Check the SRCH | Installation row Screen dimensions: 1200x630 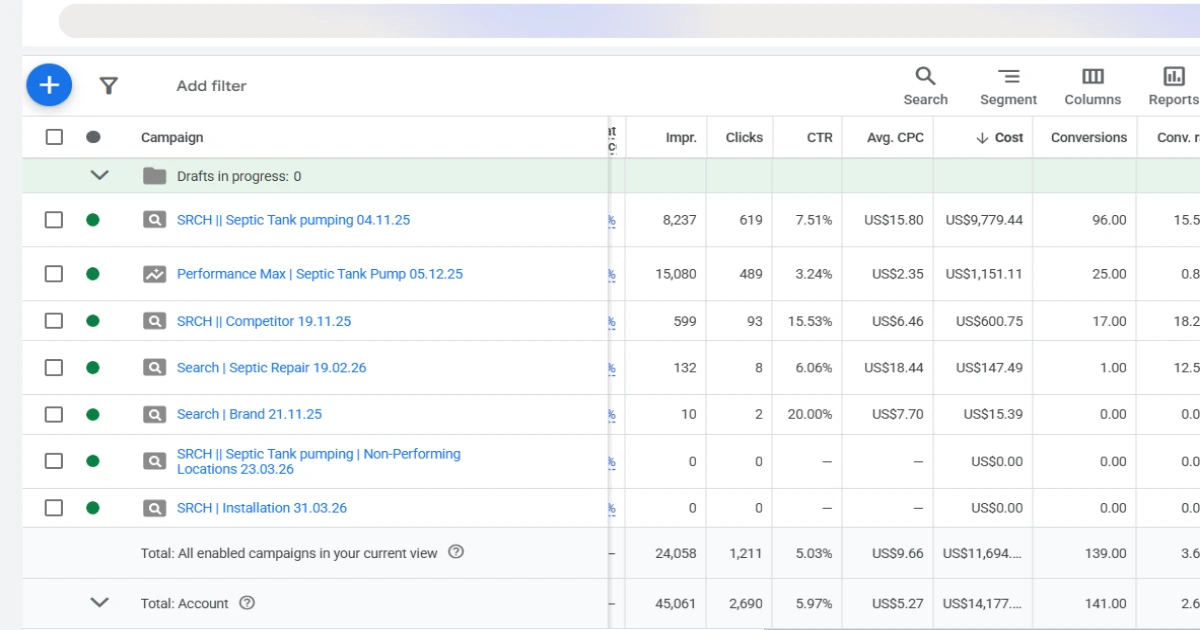54,508
